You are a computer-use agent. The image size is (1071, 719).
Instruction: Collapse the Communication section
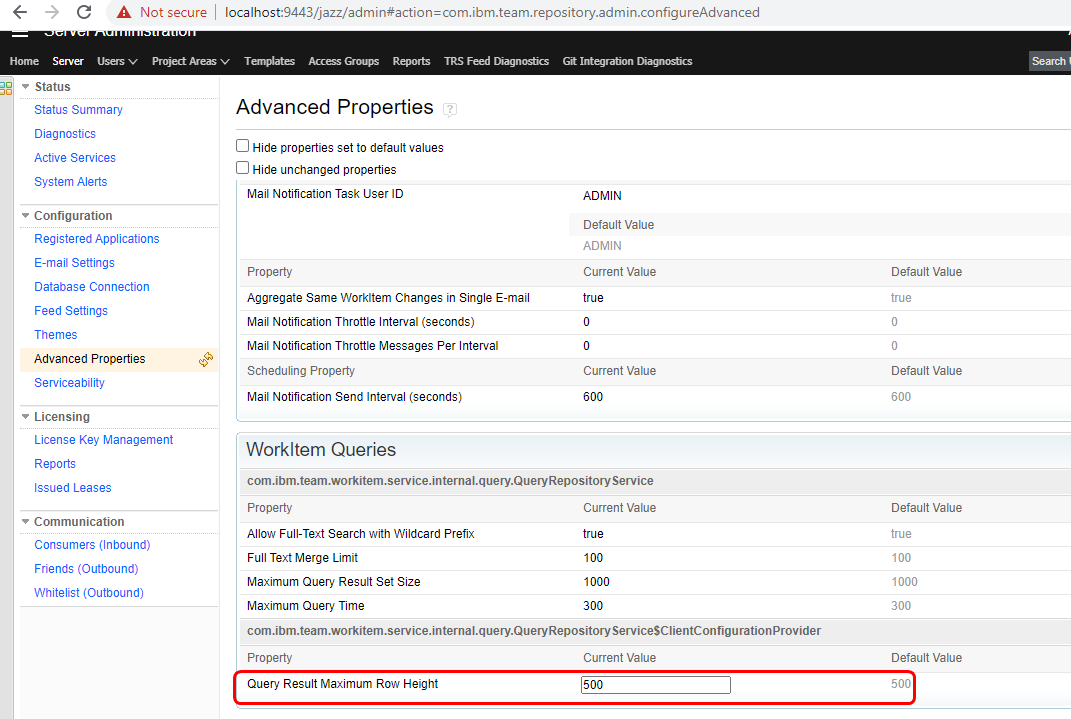pyautogui.click(x=26, y=522)
